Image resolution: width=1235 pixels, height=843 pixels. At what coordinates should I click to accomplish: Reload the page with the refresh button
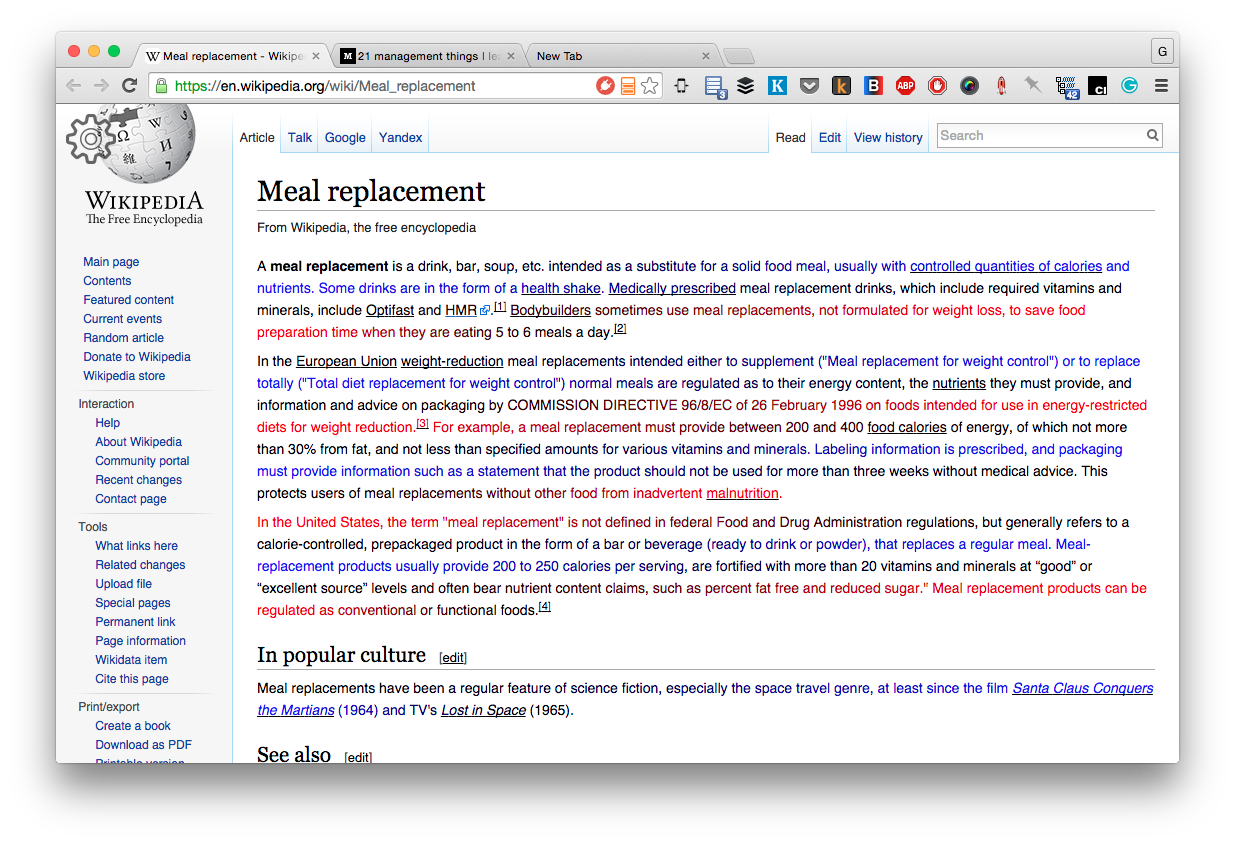[x=129, y=86]
